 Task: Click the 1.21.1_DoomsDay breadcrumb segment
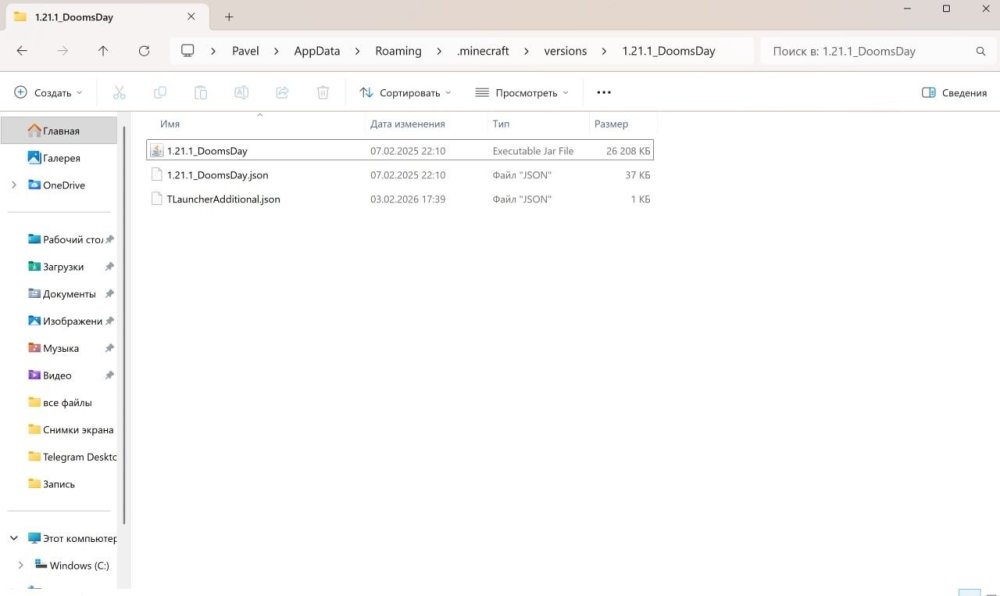(x=668, y=51)
